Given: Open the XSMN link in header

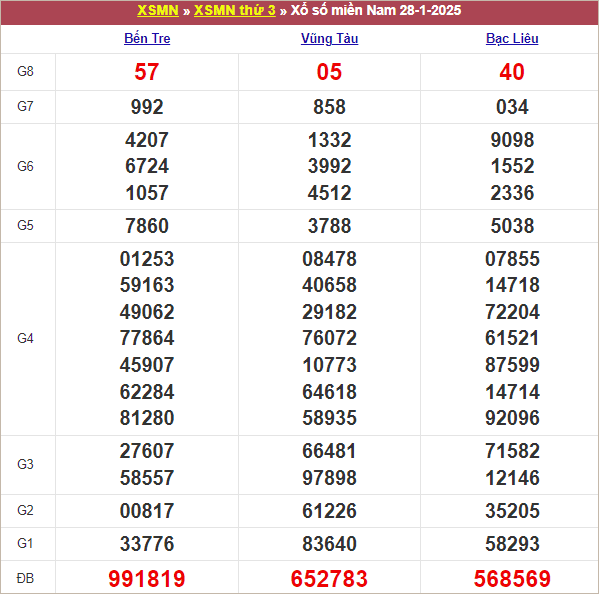Looking at the screenshot, I should point(158,10).
